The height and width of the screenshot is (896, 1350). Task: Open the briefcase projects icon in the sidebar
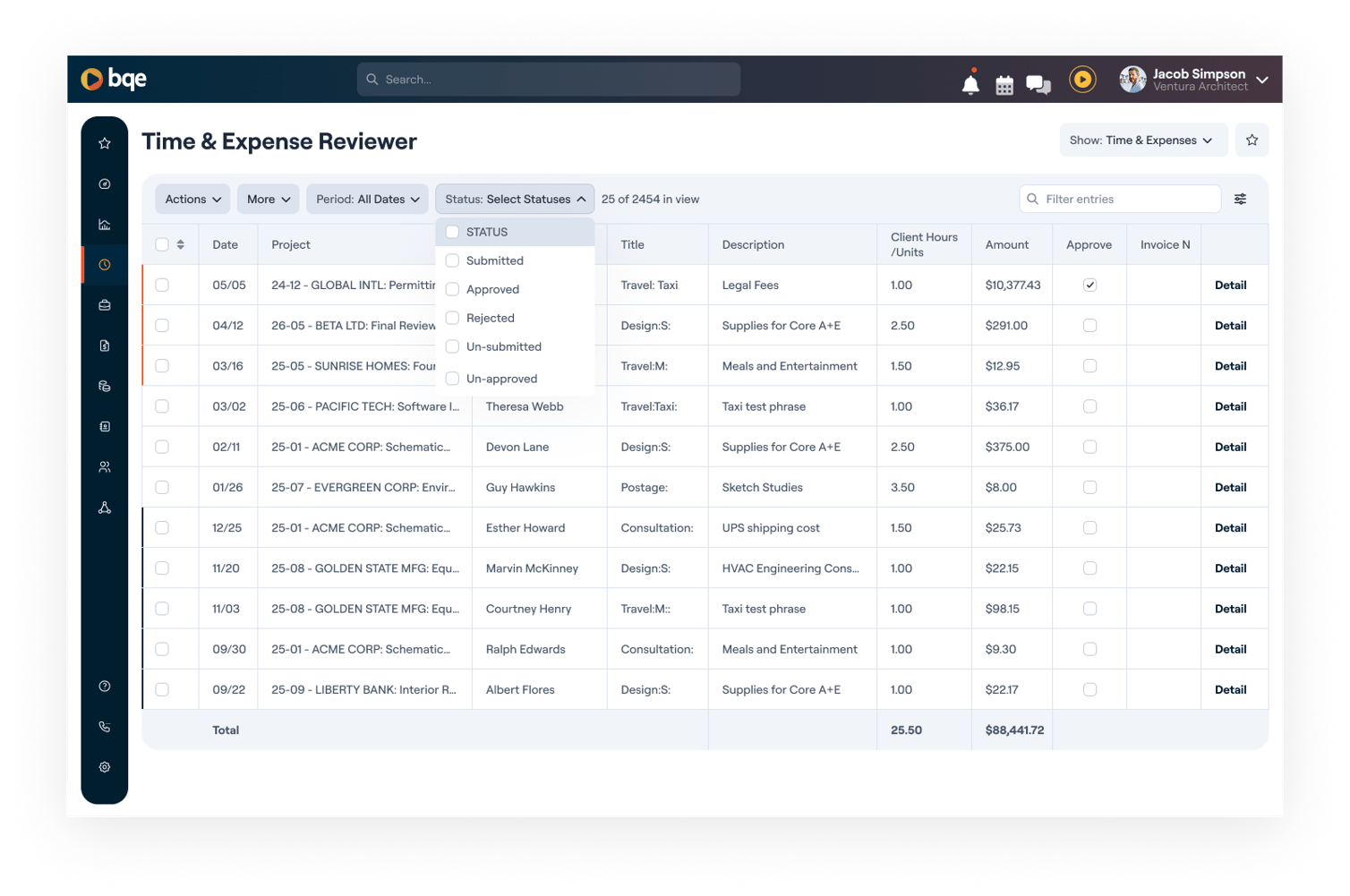(x=104, y=304)
